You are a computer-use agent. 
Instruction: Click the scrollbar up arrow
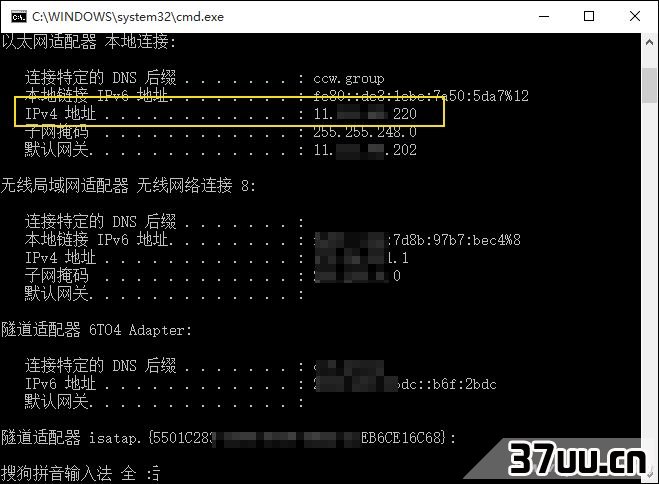click(x=649, y=42)
